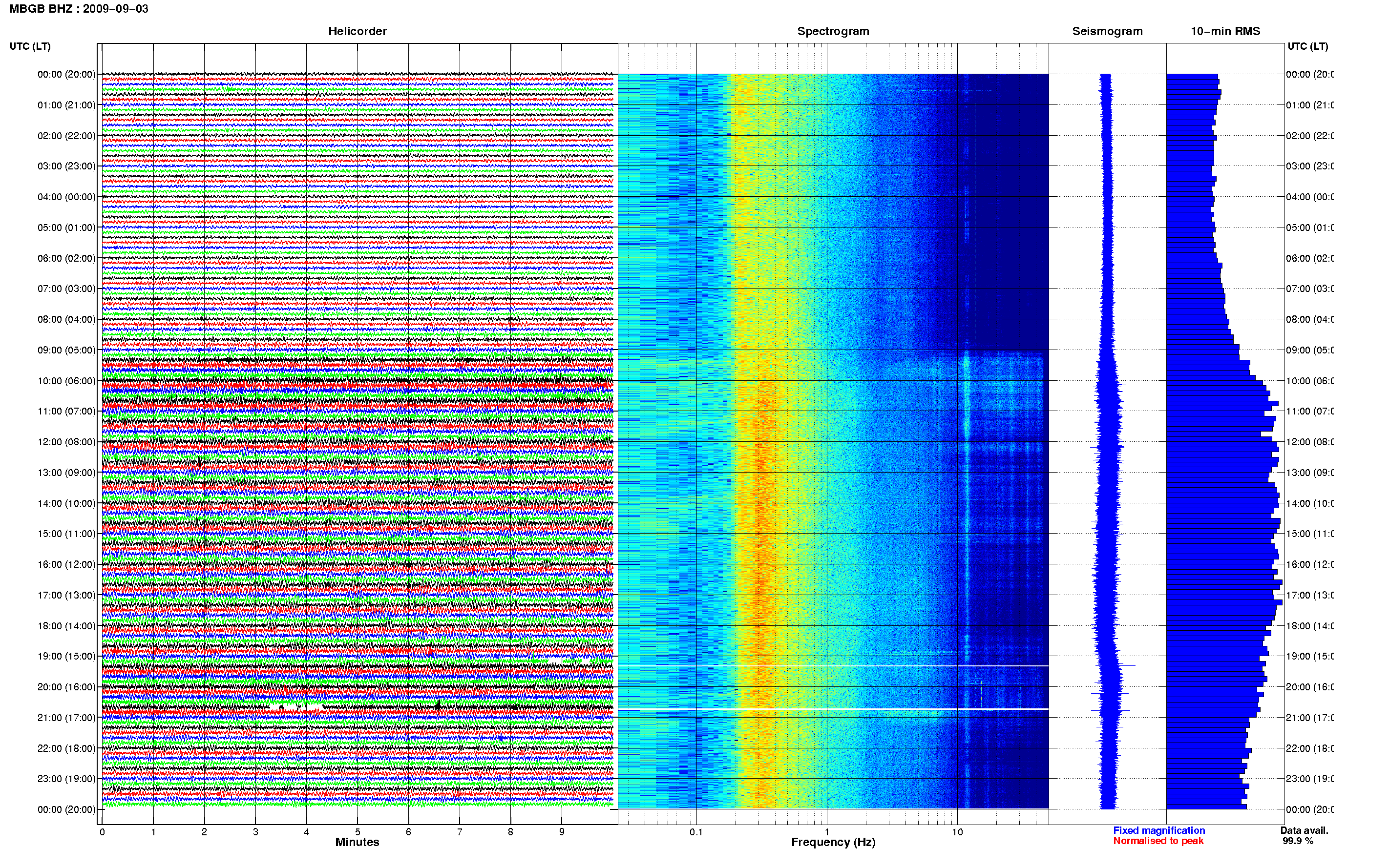Click the '11:00 (07:00)' left time label
The height and width of the screenshot is (868, 1389).
(66, 411)
